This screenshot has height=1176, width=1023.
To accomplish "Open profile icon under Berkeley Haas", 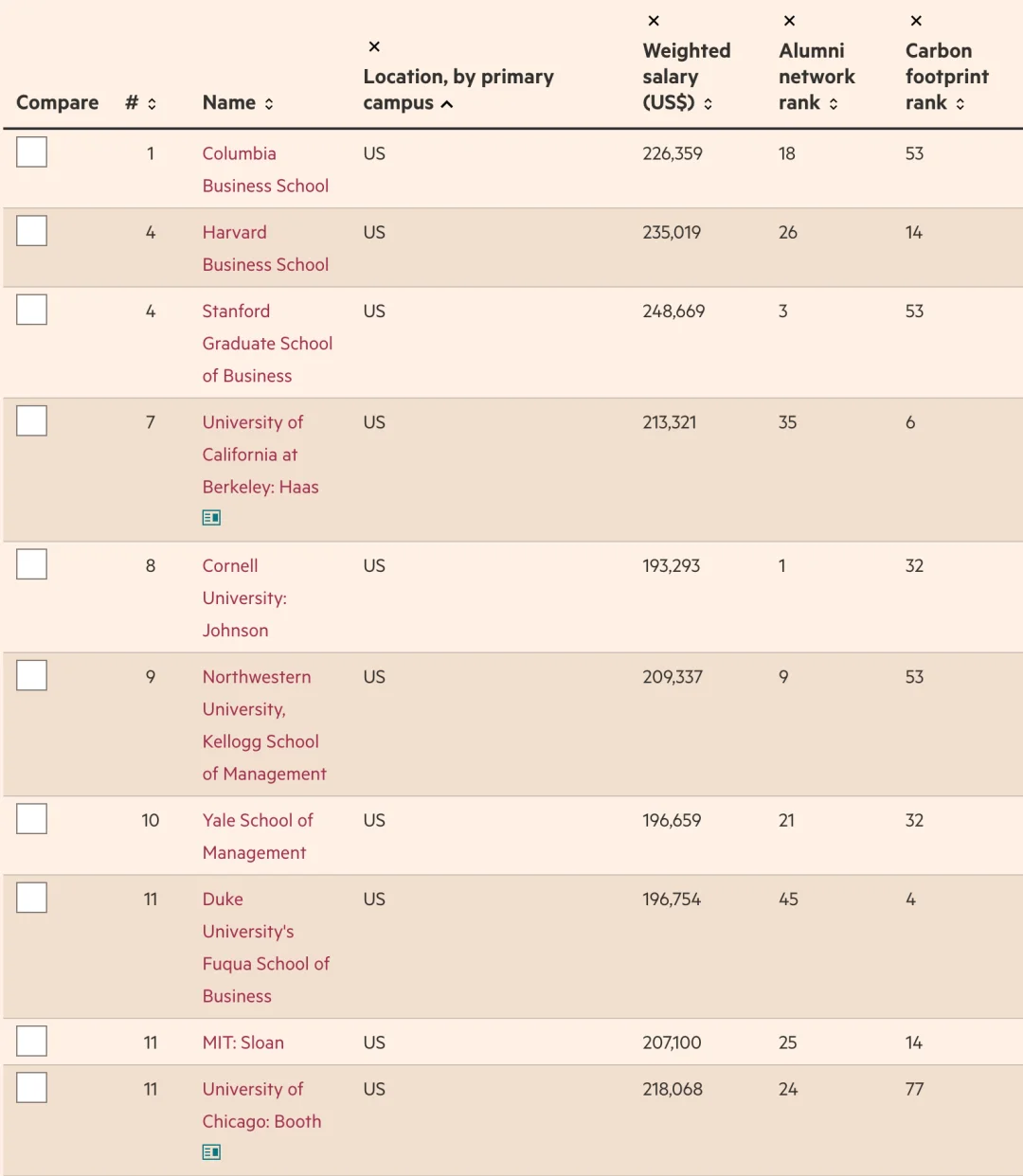I will [211, 518].
